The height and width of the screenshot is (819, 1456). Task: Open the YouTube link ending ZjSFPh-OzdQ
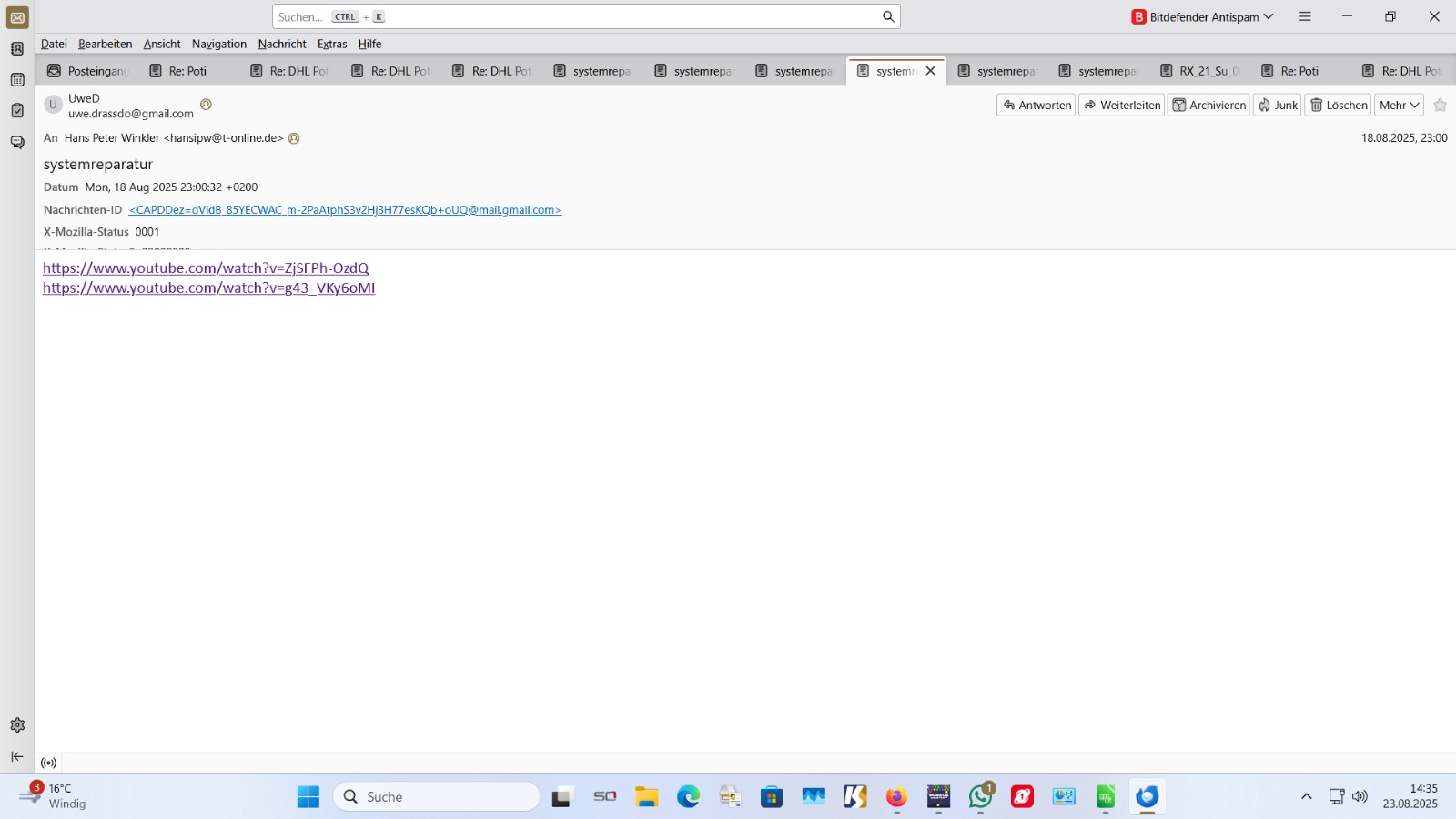[206, 268]
